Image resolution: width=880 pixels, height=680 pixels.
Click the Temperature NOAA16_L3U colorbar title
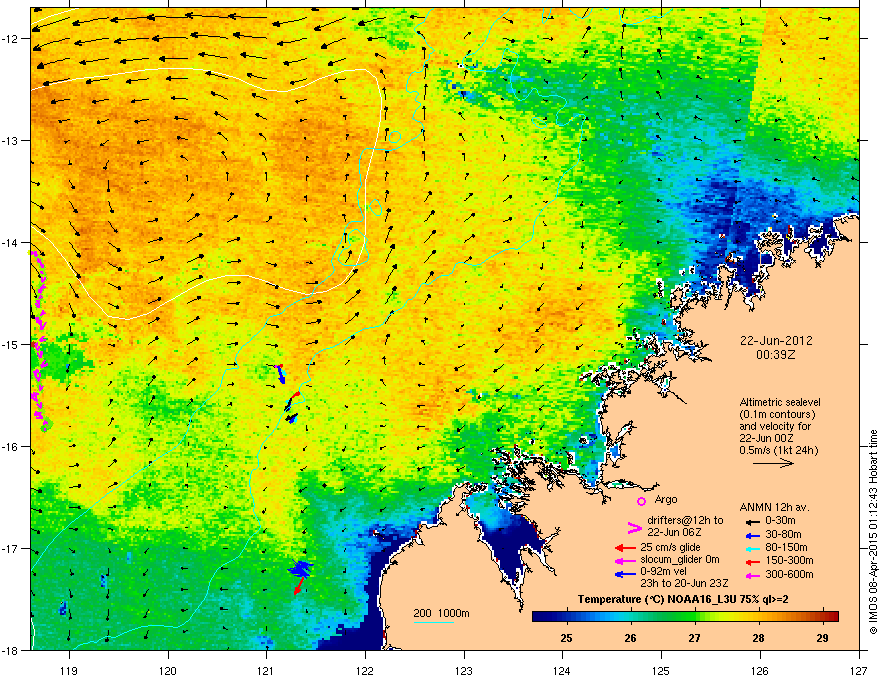pos(682,599)
